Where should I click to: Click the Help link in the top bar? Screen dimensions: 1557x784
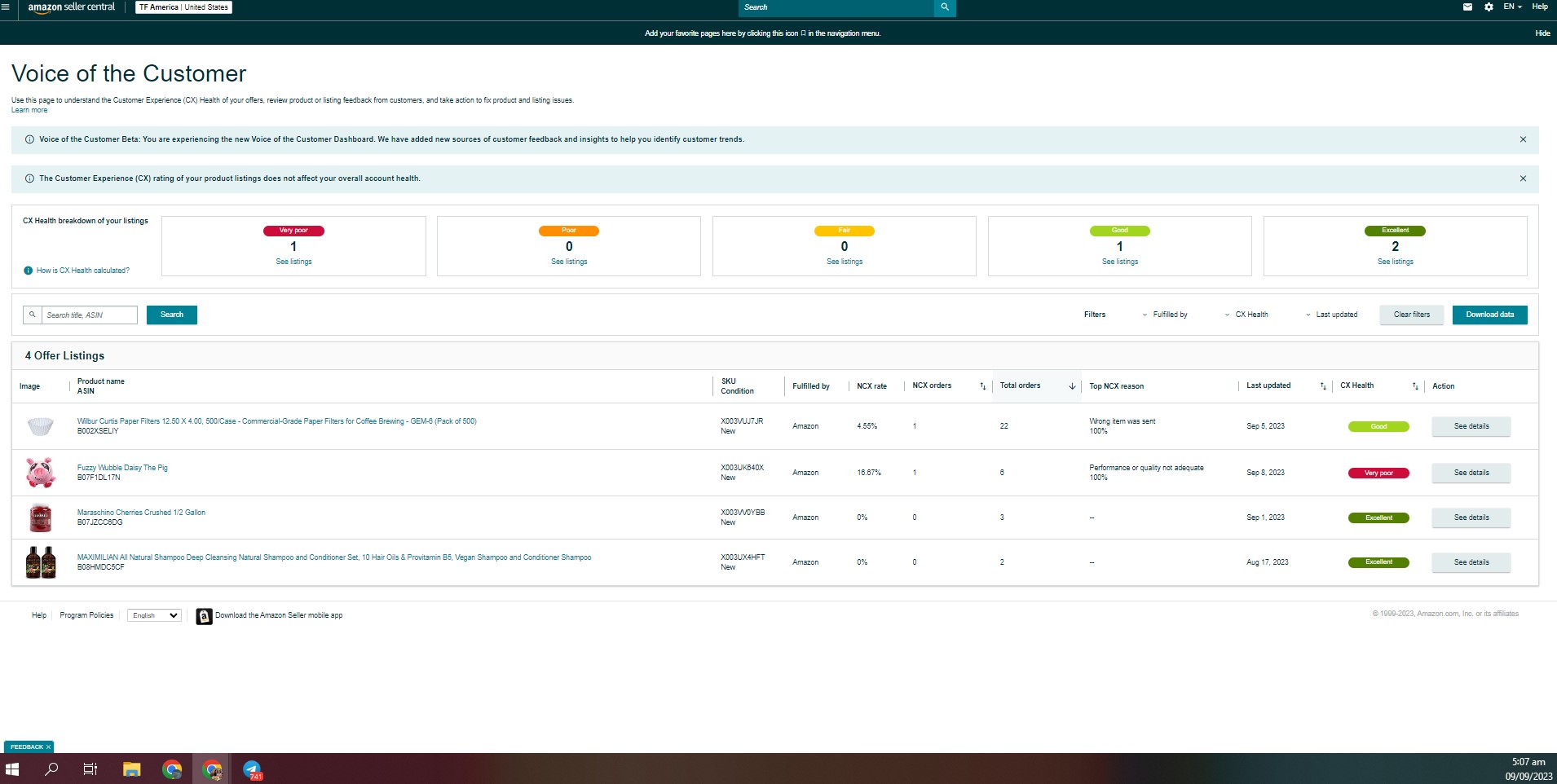click(1540, 7)
